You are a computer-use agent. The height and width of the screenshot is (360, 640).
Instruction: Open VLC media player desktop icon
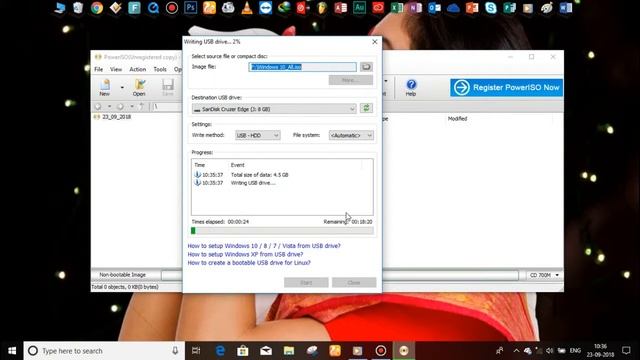tap(247, 8)
